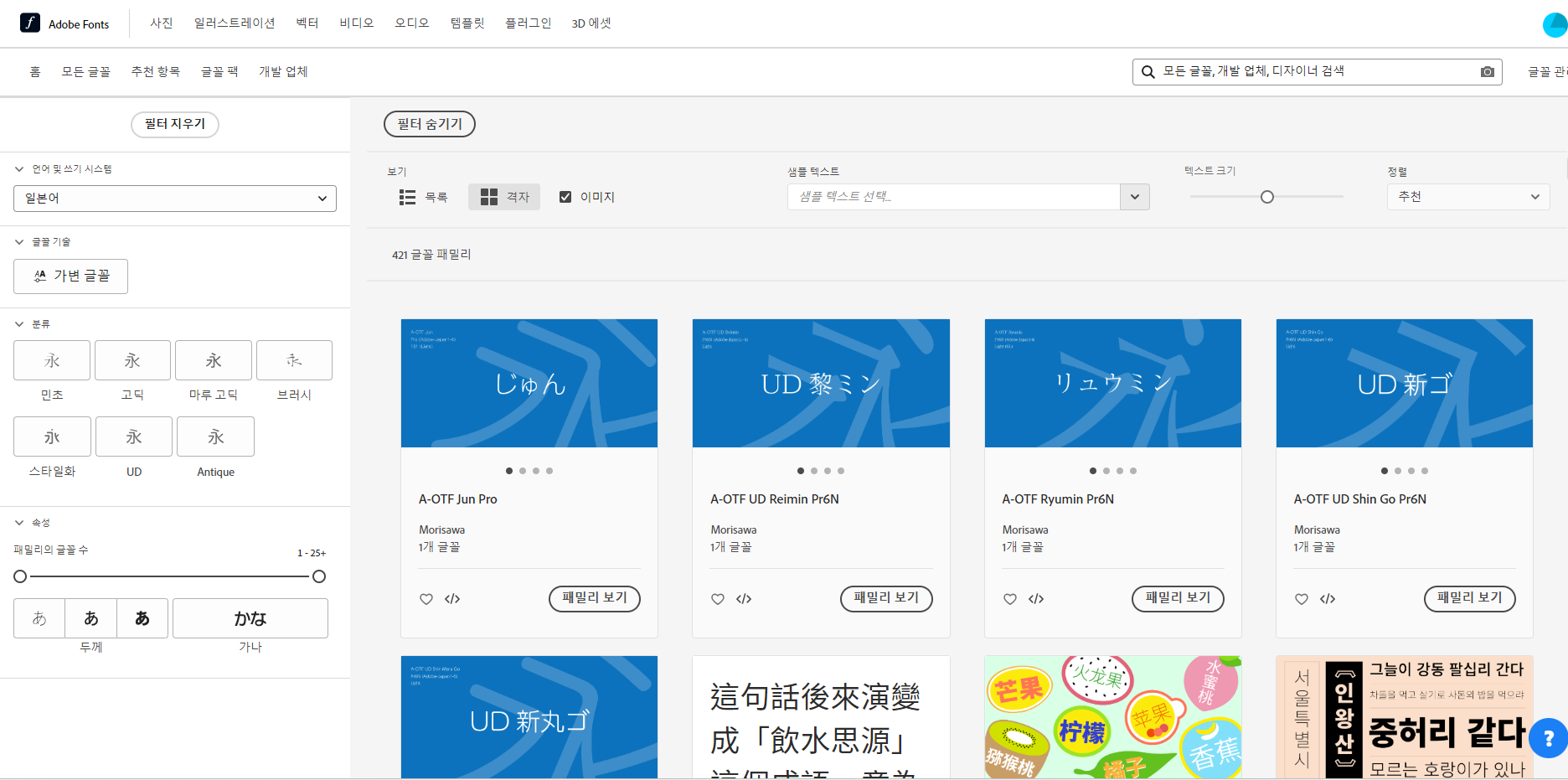Toggle the bold あ weight filter
The image size is (1568, 780).
point(142,617)
